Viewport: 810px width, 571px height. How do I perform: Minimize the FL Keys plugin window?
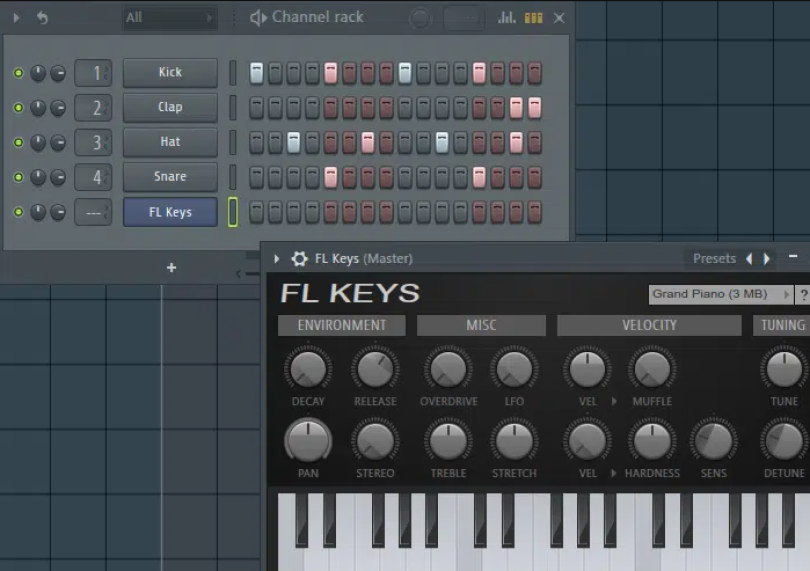[793, 256]
